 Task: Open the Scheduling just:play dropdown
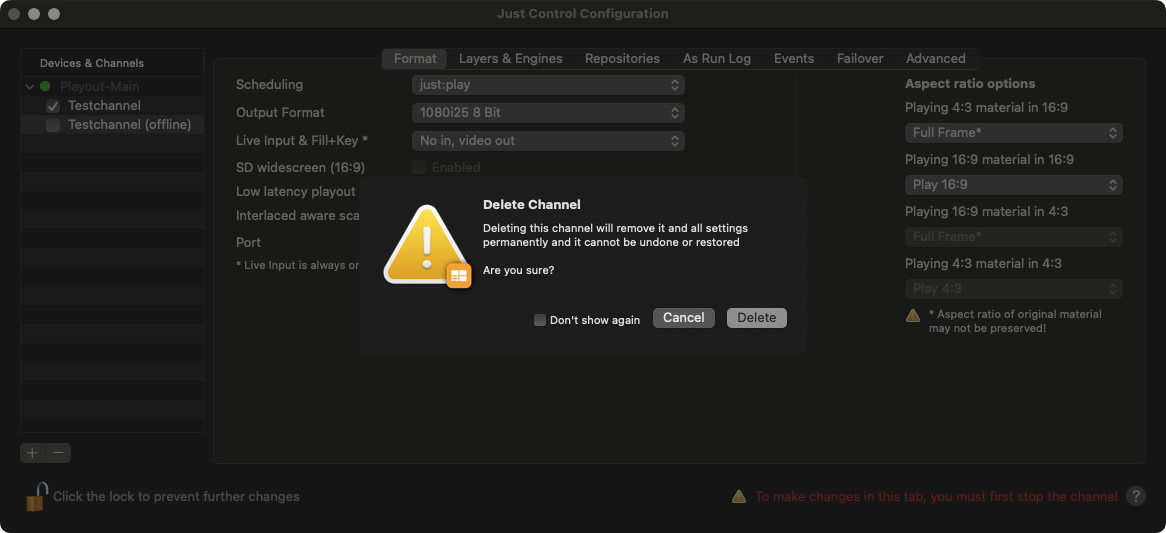(548, 85)
